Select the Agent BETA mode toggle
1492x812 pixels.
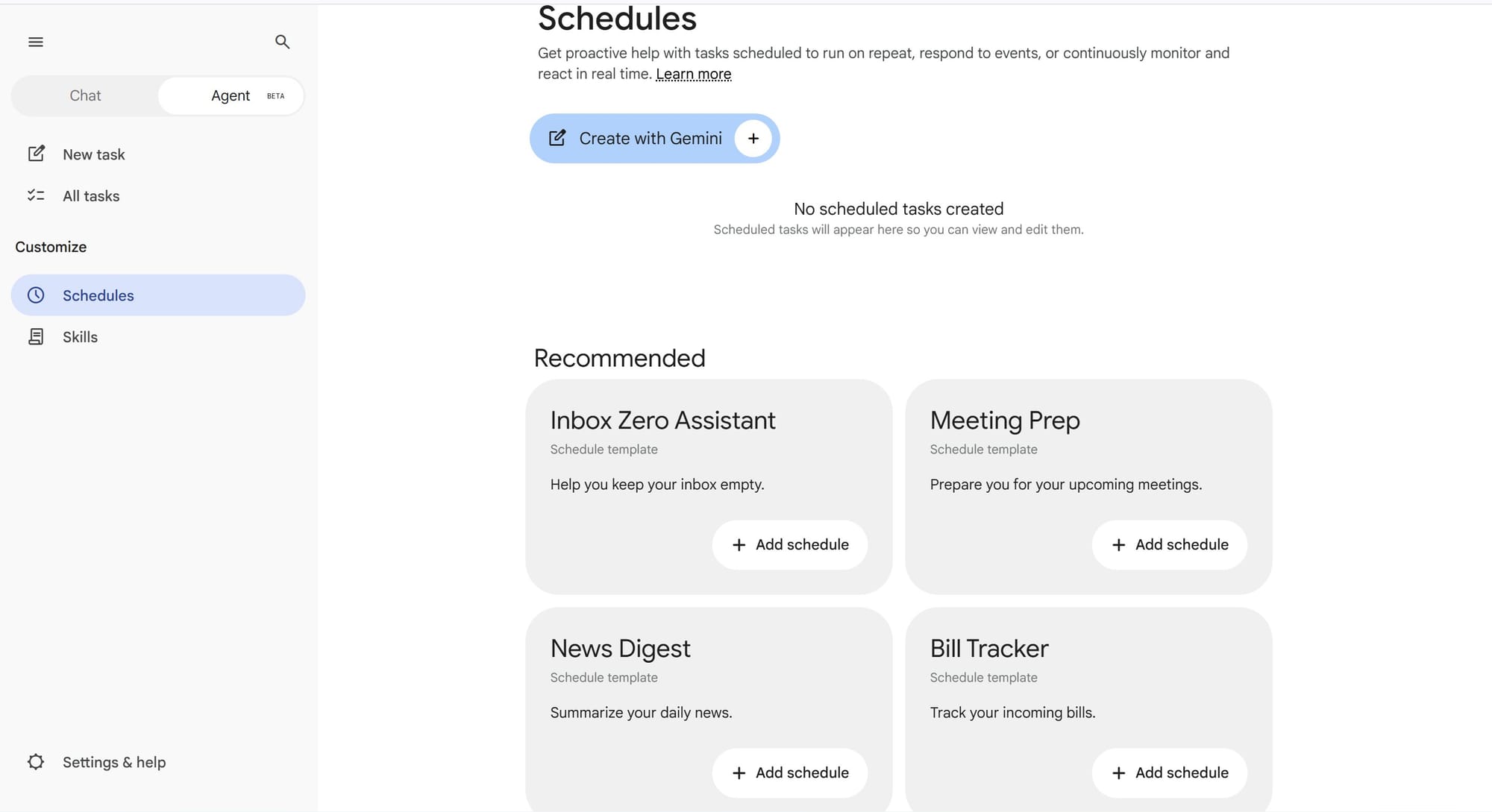pos(231,95)
